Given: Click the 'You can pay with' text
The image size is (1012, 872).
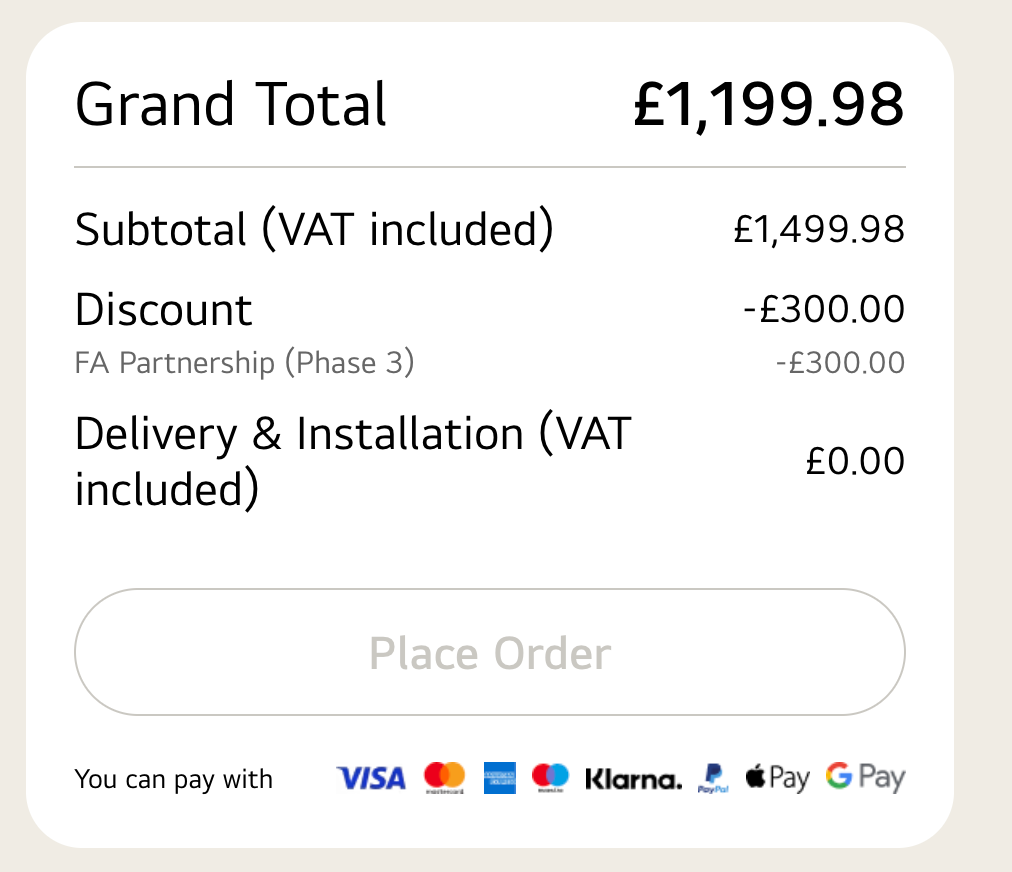Looking at the screenshot, I should [174, 779].
